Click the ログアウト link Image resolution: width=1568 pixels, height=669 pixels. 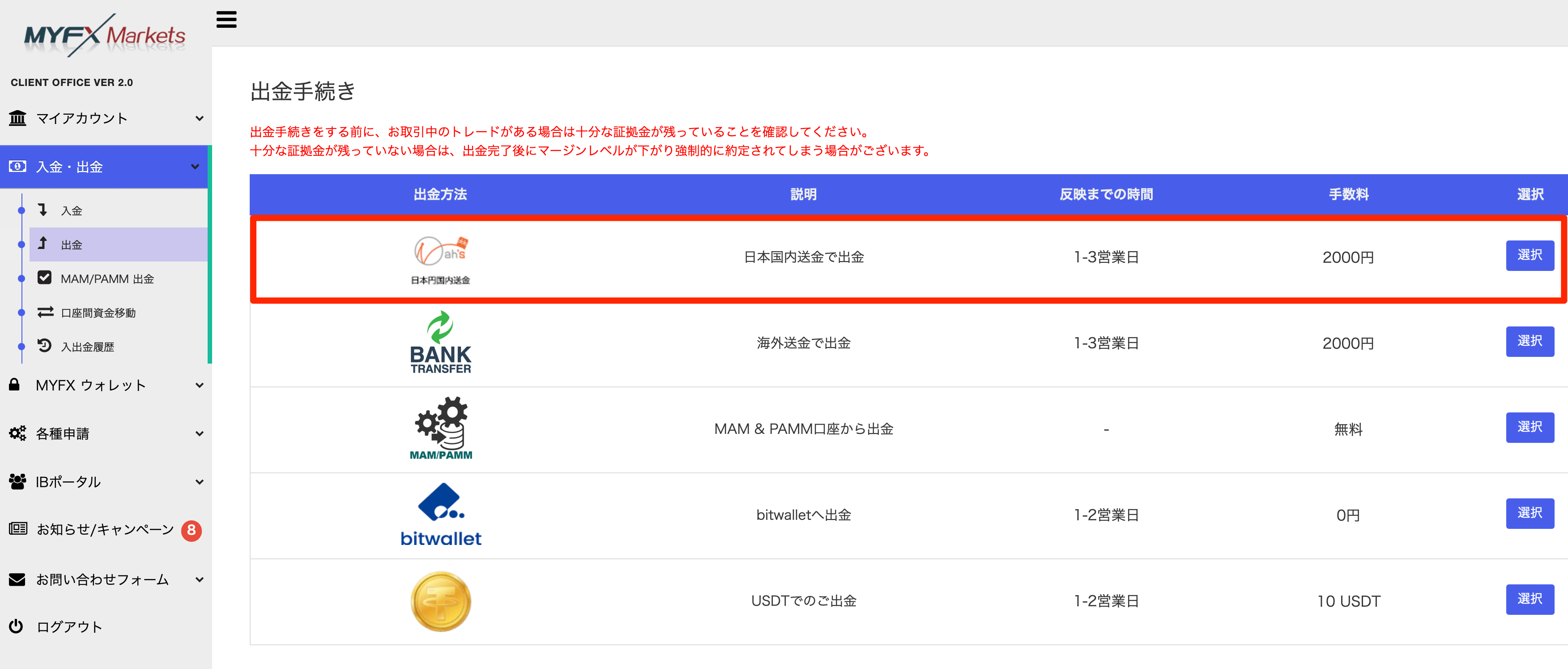pos(69,627)
